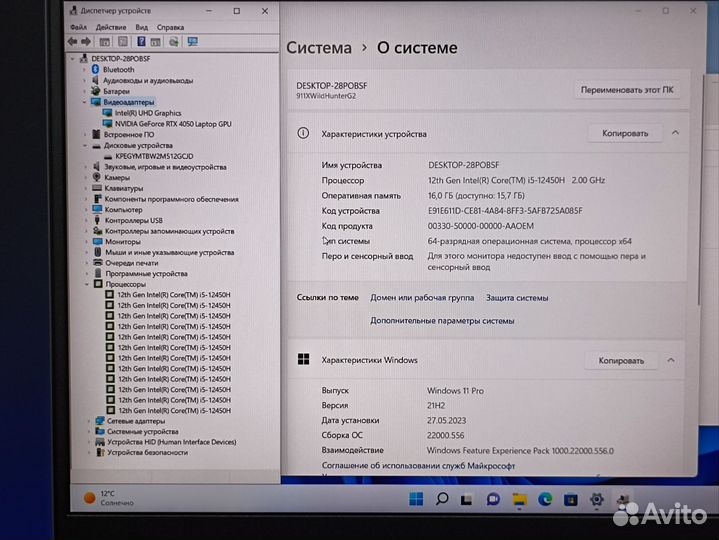
Task: Click the OS build 22000.556 value
Action: (x=445, y=435)
